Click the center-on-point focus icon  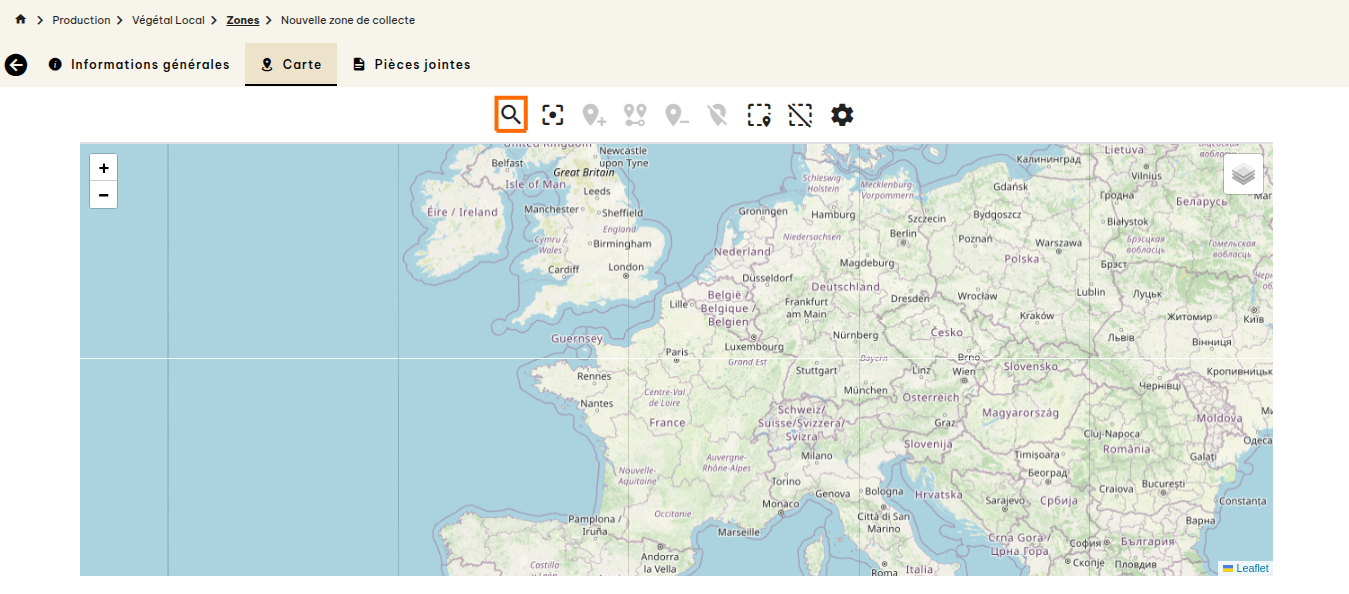553,115
